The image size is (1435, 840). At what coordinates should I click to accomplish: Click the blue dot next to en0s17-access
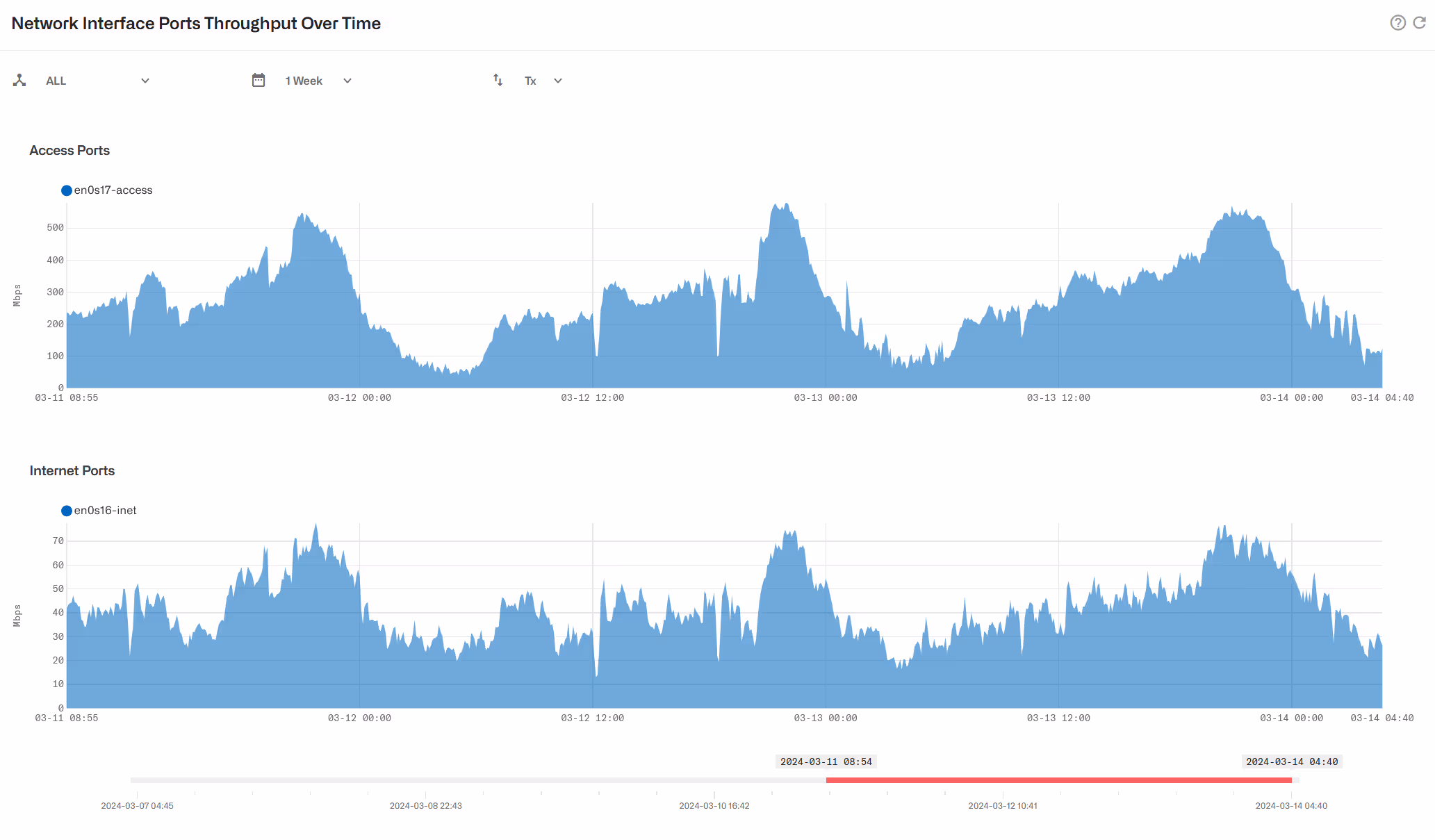click(67, 190)
